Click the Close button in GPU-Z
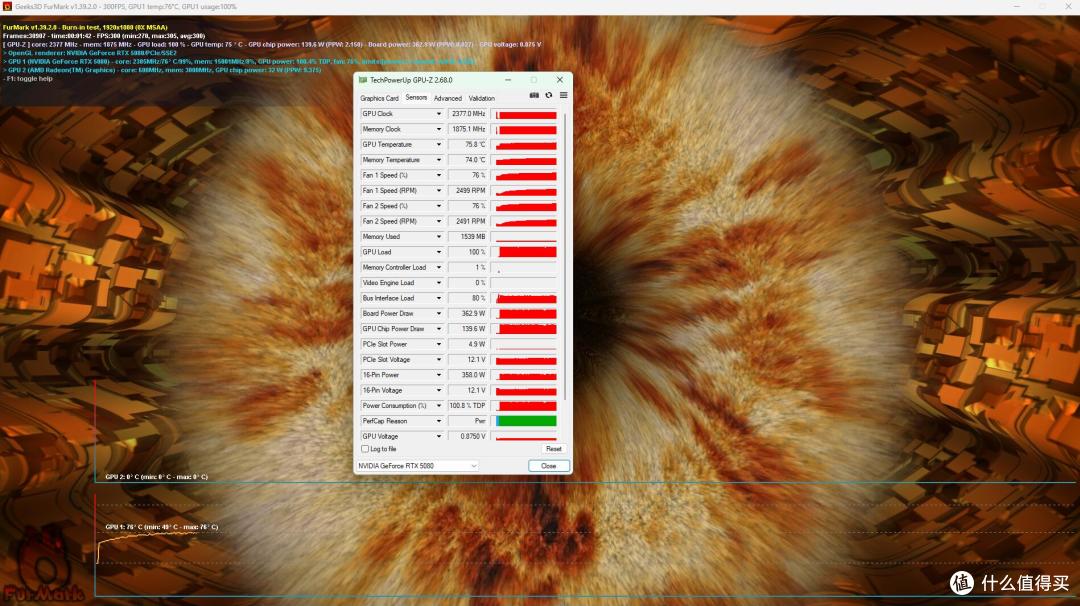 pyautogui.click(x=549, y=466)
